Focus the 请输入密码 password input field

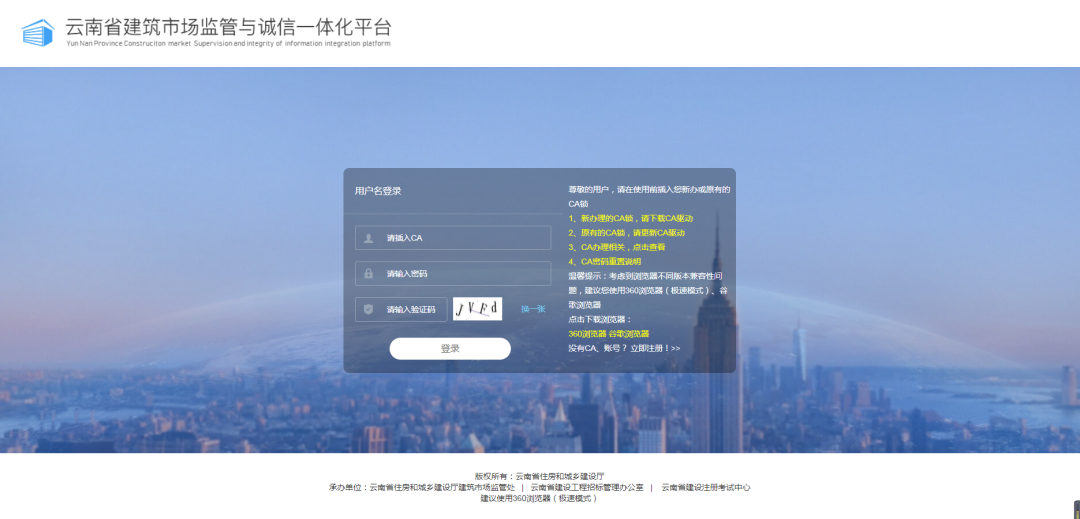click(x=453, y=273)
